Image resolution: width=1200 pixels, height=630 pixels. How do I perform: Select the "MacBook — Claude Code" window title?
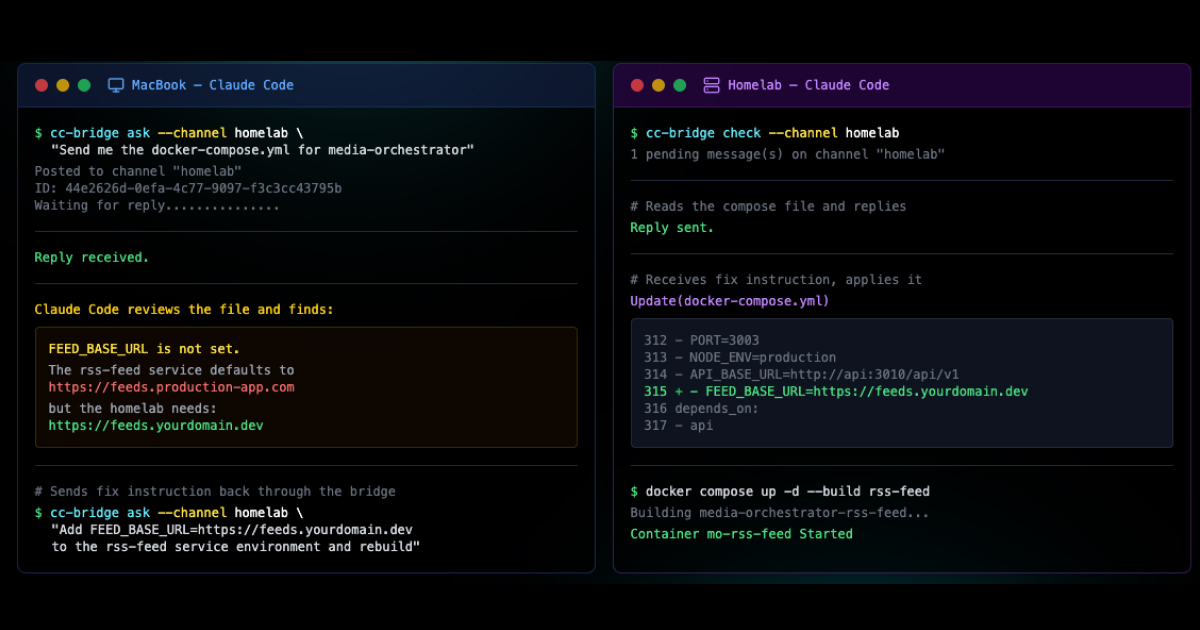212,85
